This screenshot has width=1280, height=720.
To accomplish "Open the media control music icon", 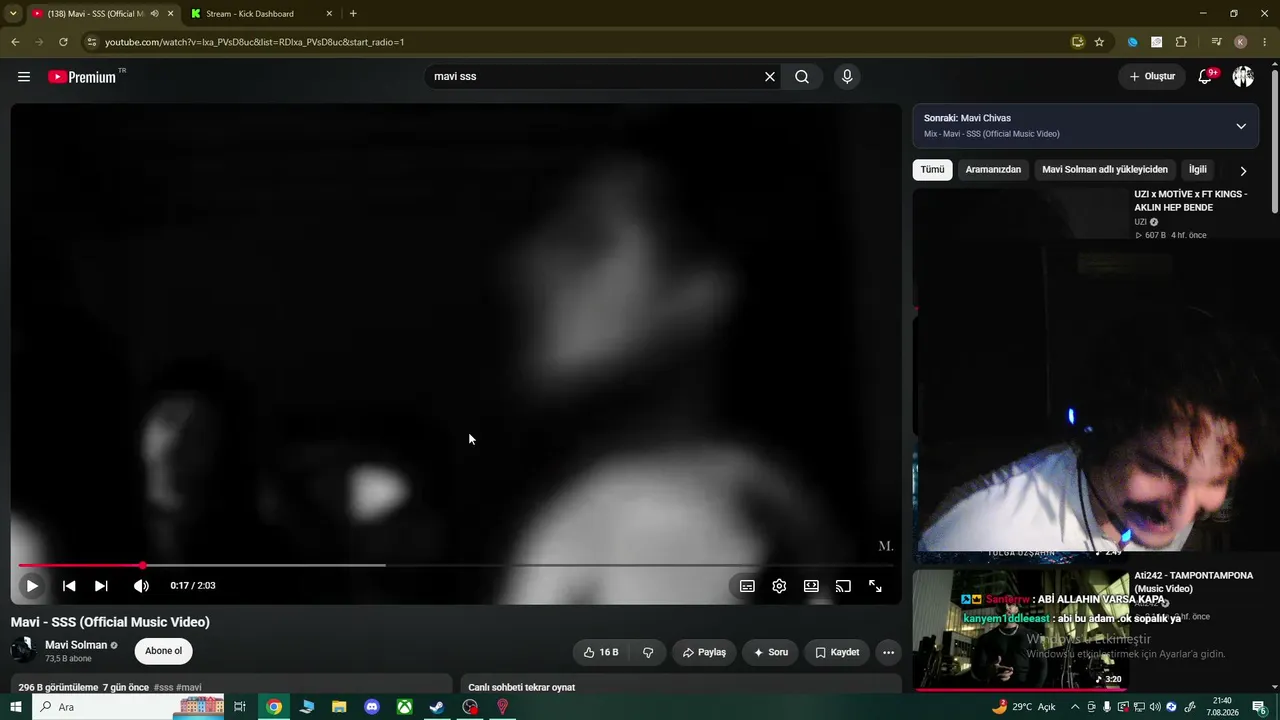I will tap(1216, 42).
